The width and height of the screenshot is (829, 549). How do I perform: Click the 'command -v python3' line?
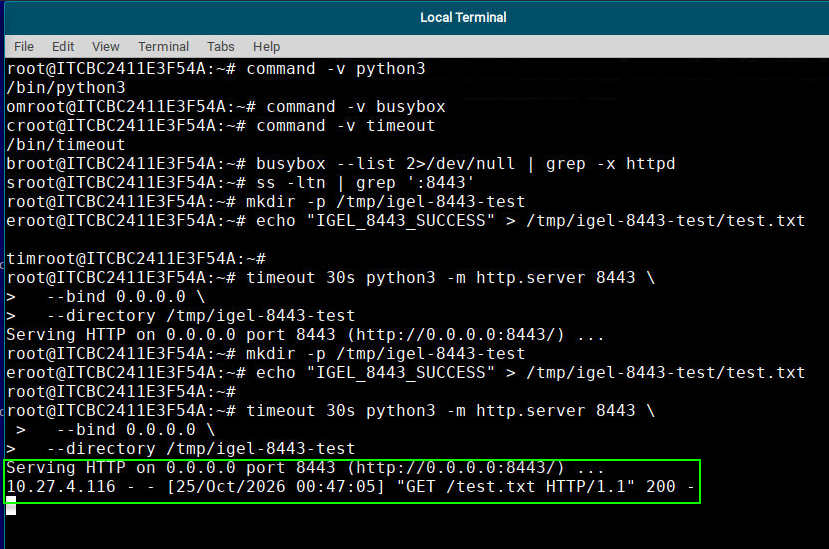tap(216, 69)
